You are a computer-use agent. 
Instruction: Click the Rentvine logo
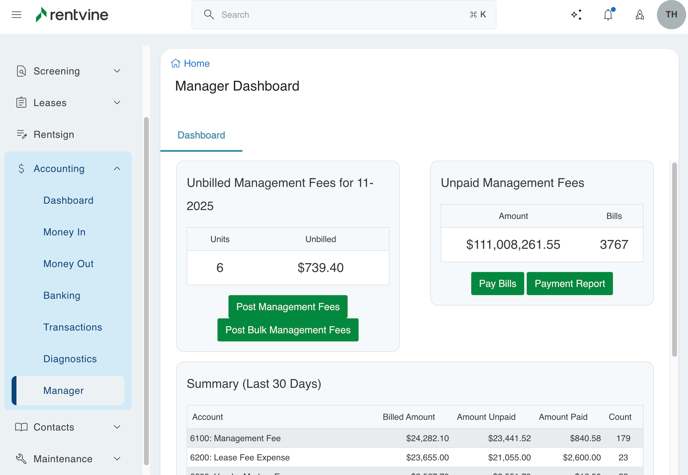72,15
